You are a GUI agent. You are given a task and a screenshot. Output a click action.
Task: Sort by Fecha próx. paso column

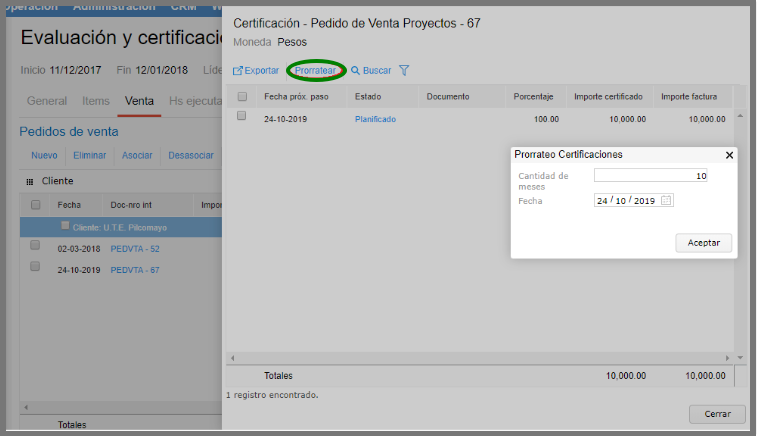tap(296, 97)
